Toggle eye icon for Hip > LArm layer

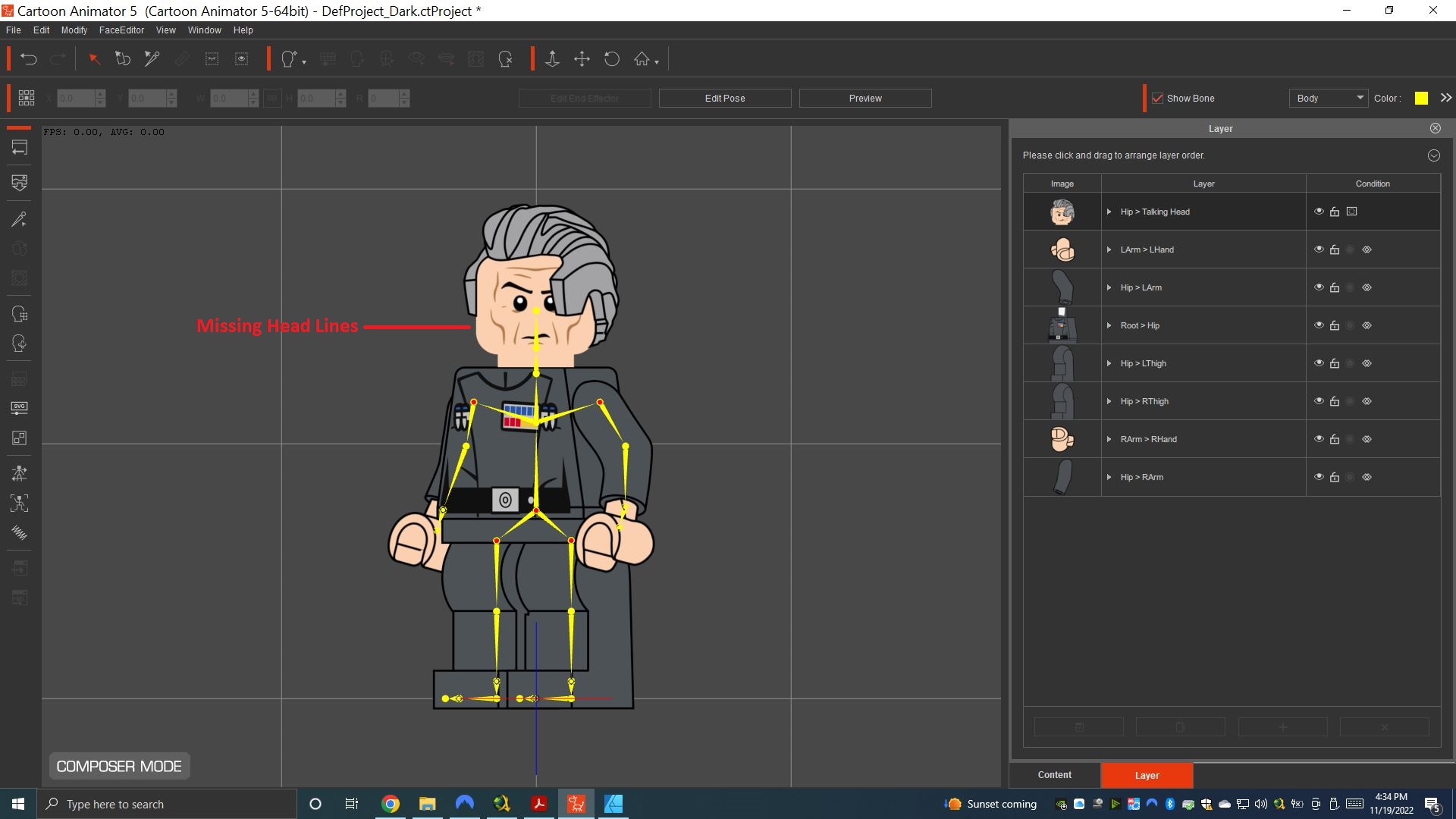[x=1319, y=287]
